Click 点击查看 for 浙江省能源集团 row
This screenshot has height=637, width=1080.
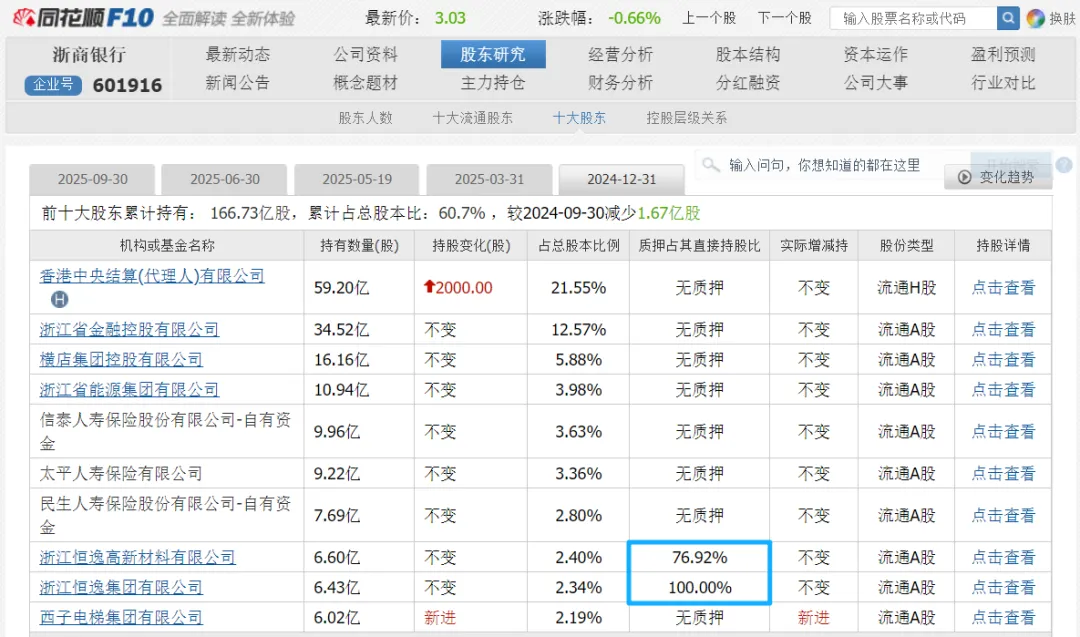pos(1003,390)
